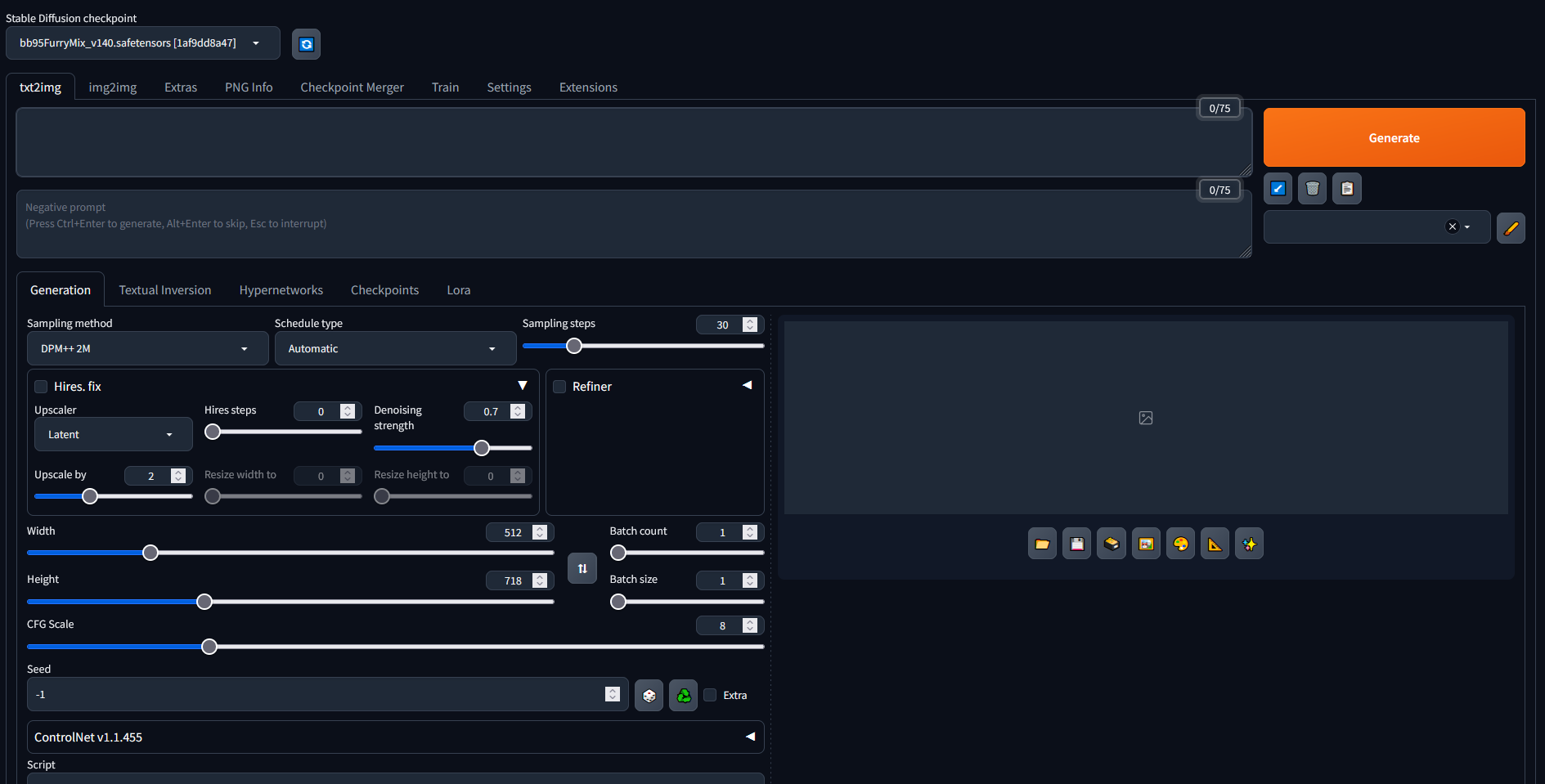Open the Train tab
Viewport: 1545px width, 784px height.
[x=445, y=87]
